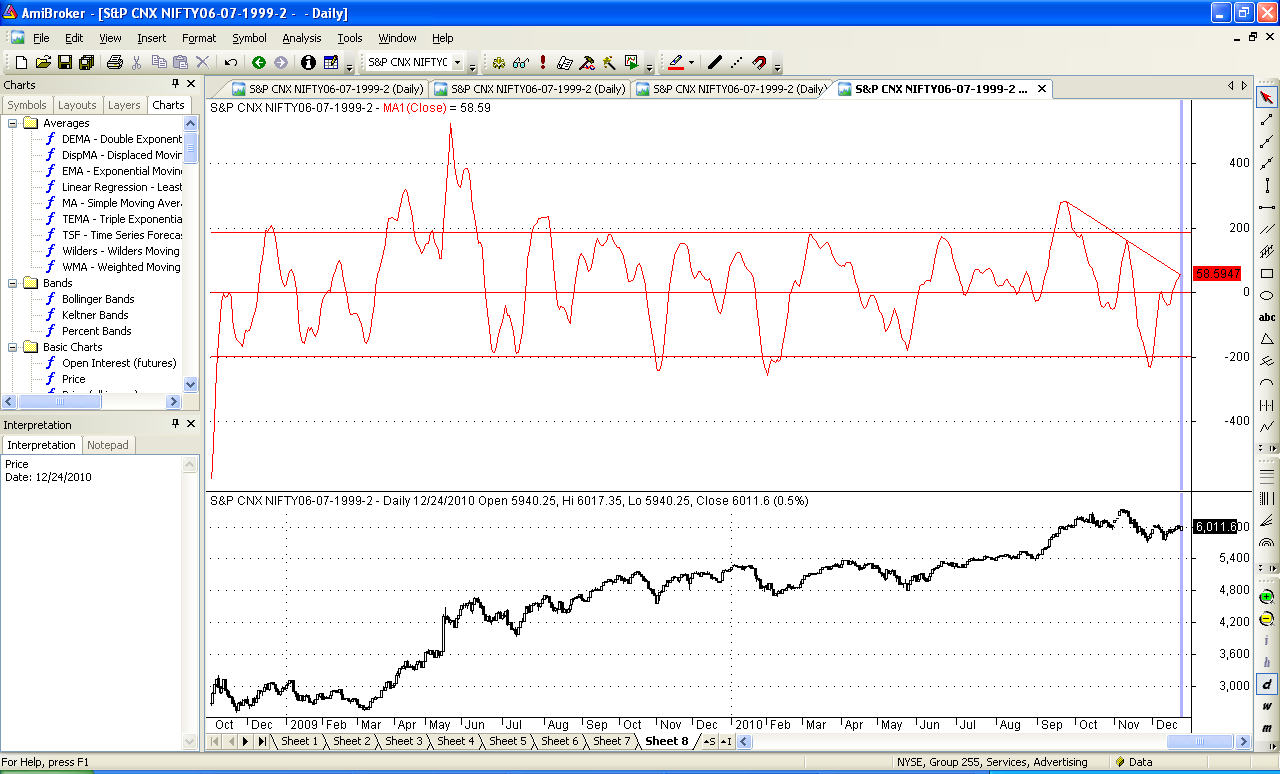Switch to weekly interval 'w'

coord(1267,705)
